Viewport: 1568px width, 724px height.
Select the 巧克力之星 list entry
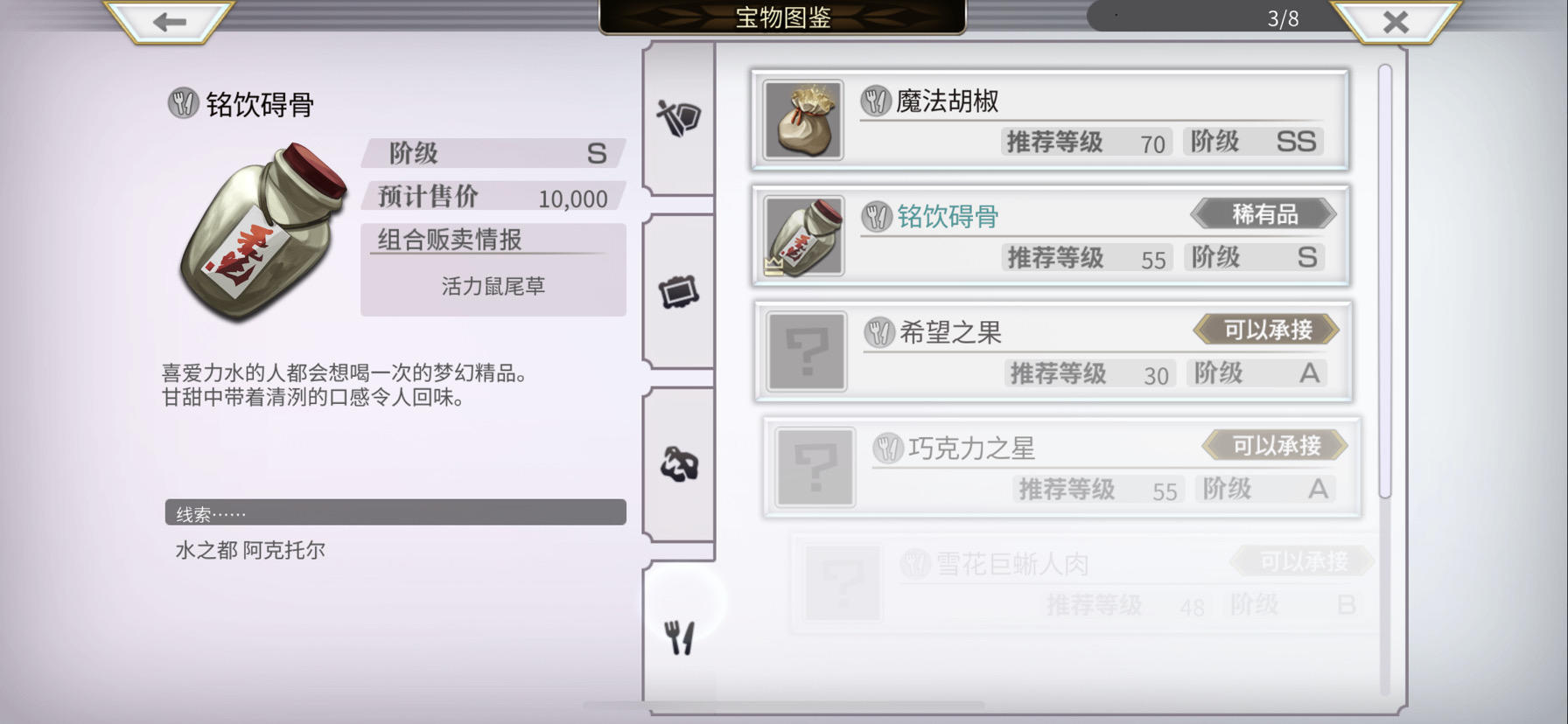(x=1061, y=468)
